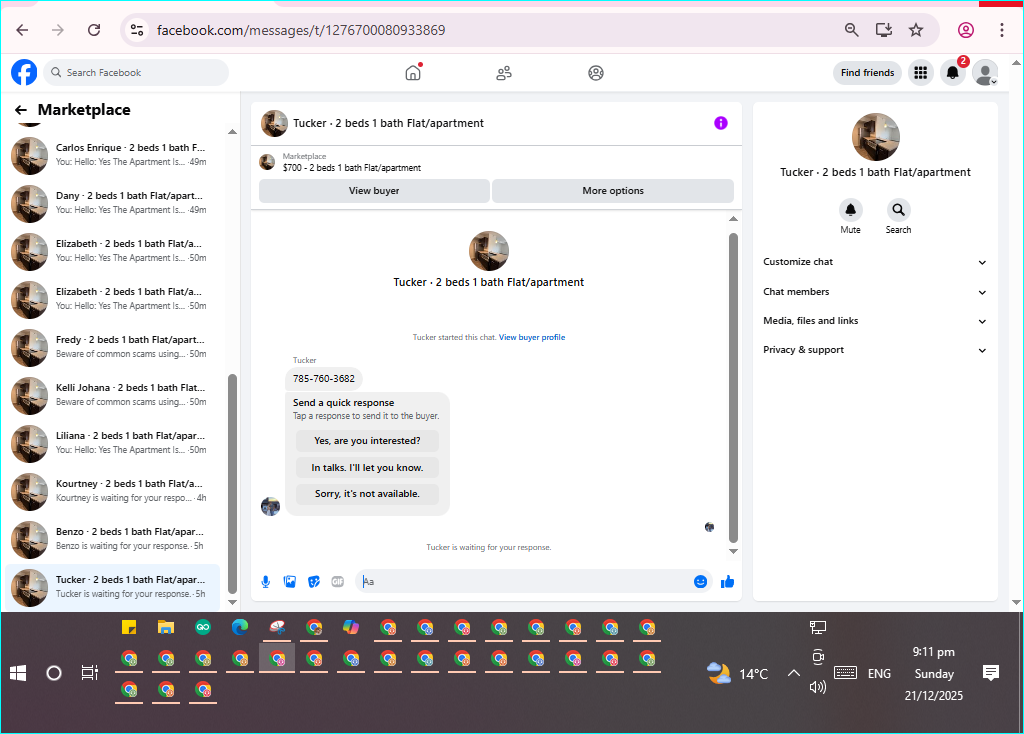Open Windows Task View
Viewport: 1024px width, 734px height.
tap(89, 673)
